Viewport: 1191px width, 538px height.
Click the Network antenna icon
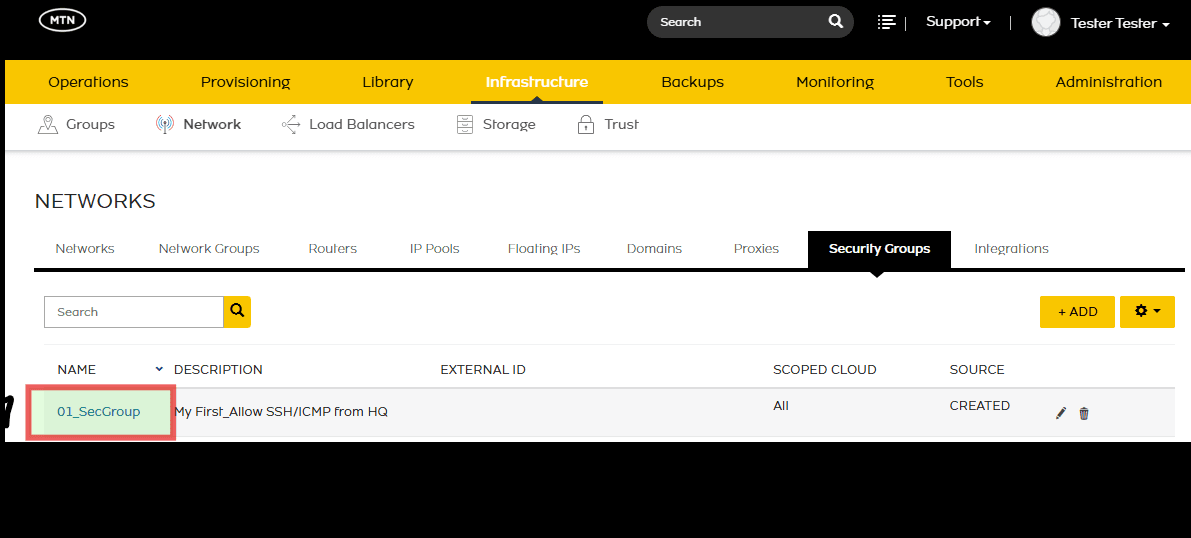click(x=165, y=125)
